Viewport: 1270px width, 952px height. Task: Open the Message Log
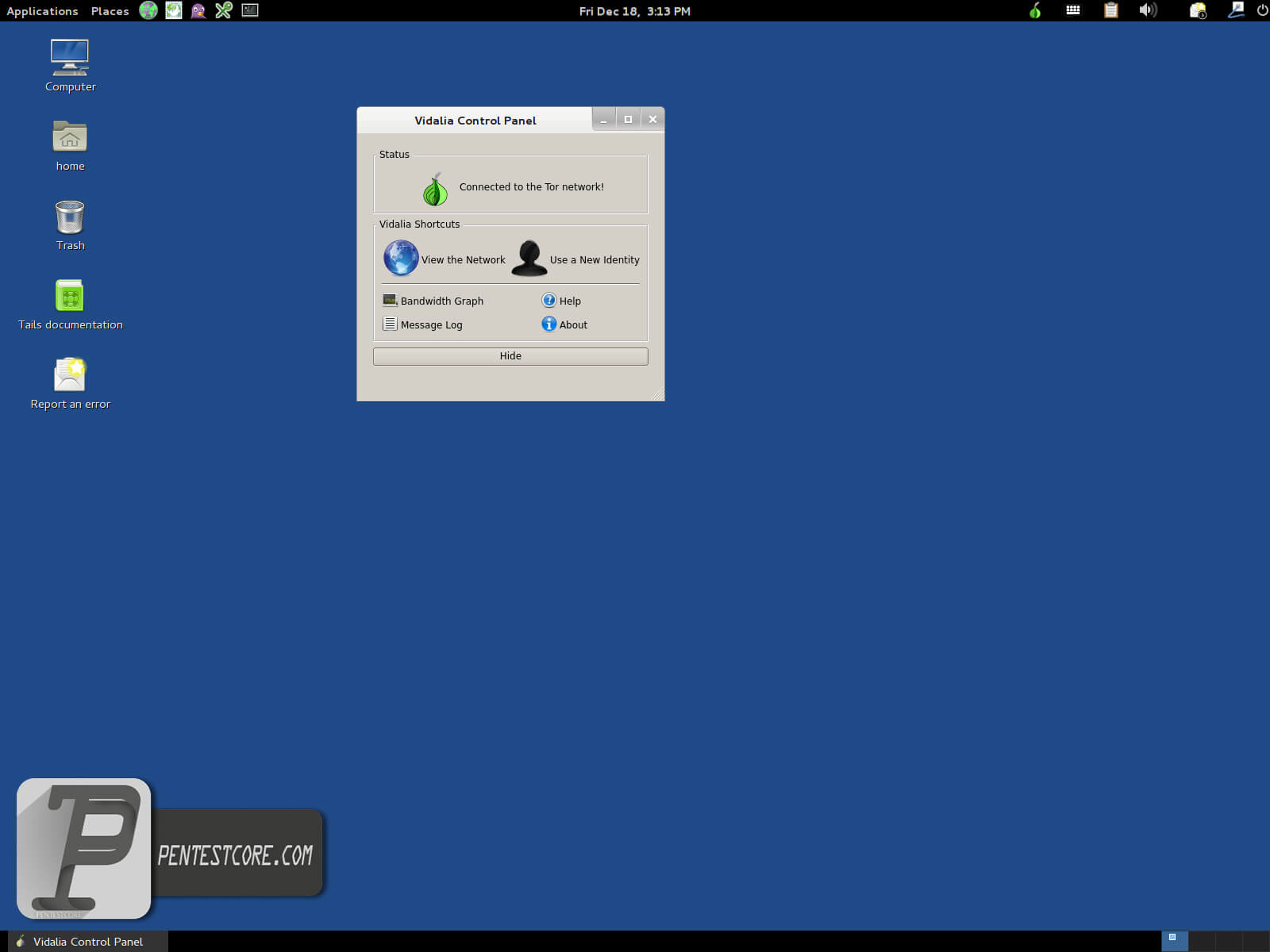[x=422, y=324]
